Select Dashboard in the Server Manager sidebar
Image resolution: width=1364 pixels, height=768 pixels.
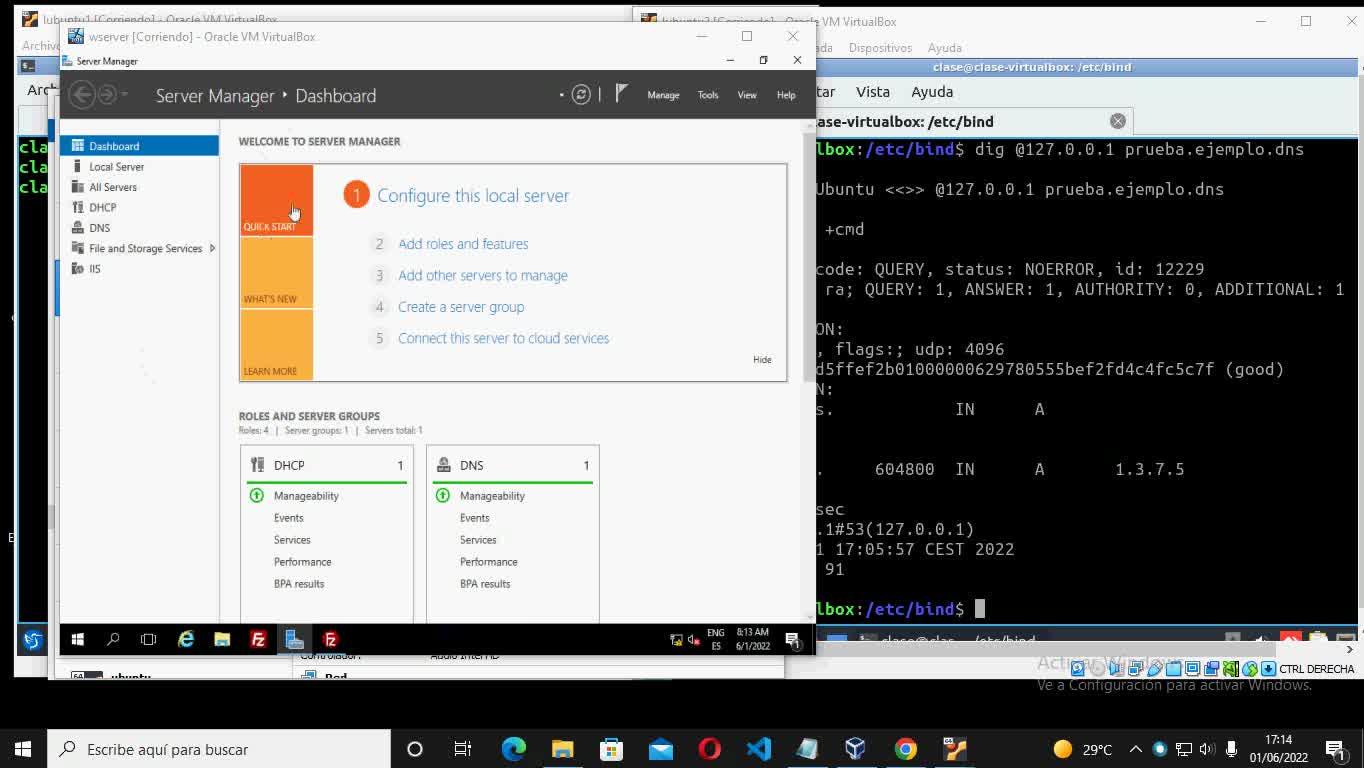(139, 146)
